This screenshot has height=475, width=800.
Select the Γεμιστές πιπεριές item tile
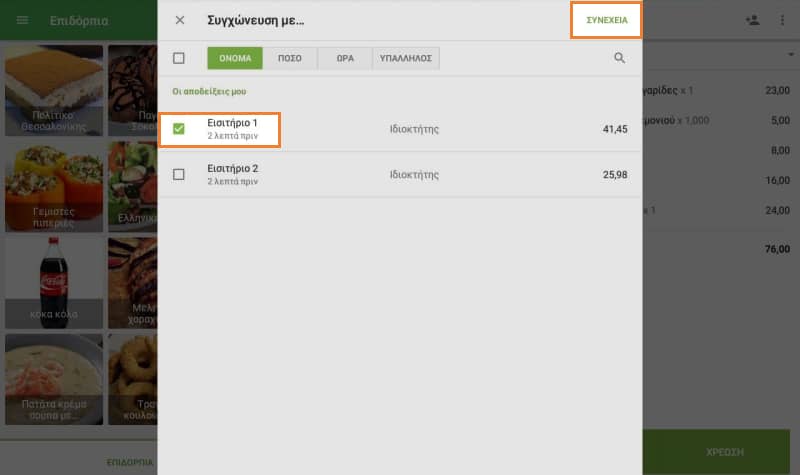(x=52, y=186)
